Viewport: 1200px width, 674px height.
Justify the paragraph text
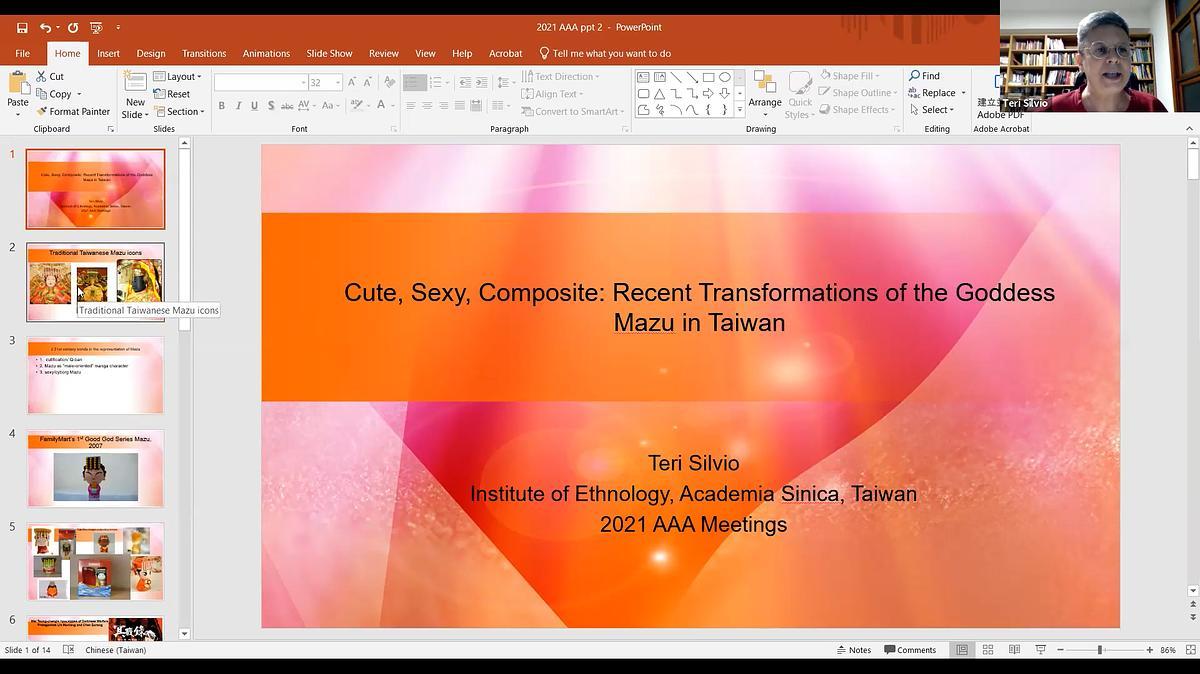tap(460, 105)
